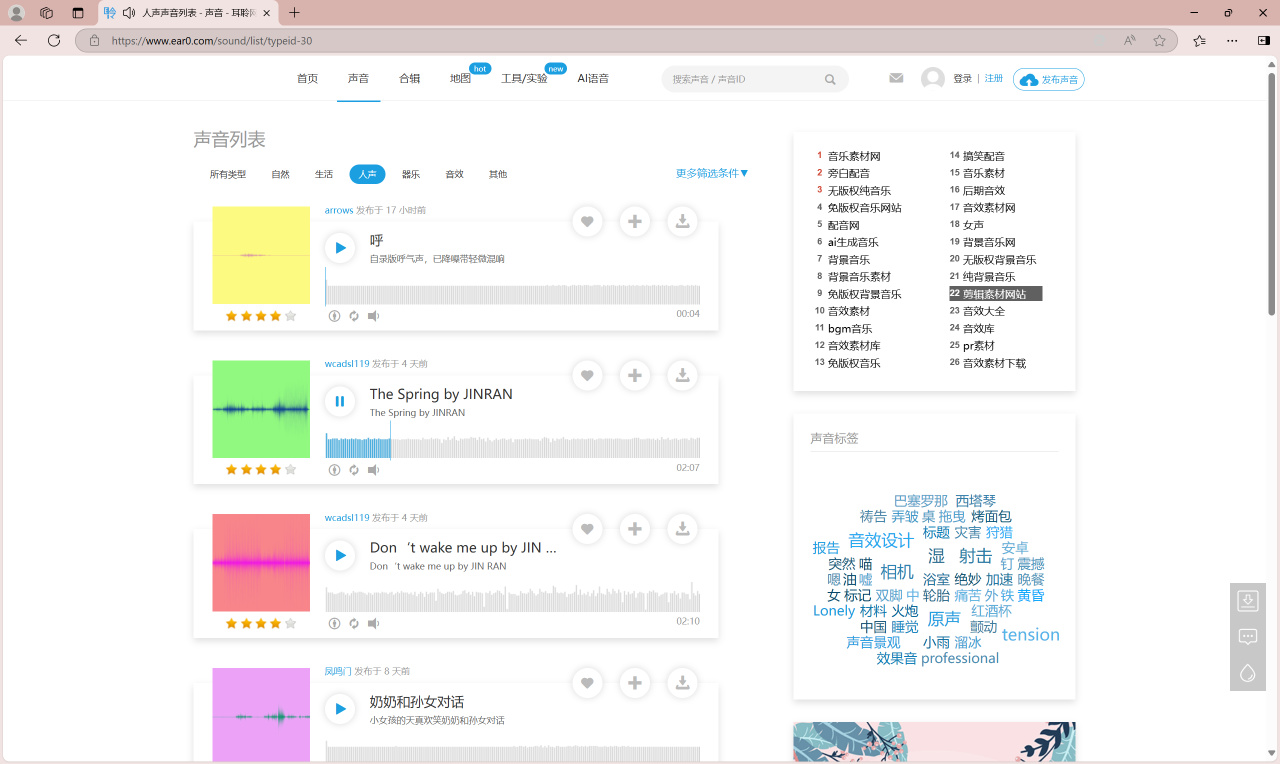Filter sounds by 生活 category
Viewport: 1280px width, 764px height.
point(324,174)
